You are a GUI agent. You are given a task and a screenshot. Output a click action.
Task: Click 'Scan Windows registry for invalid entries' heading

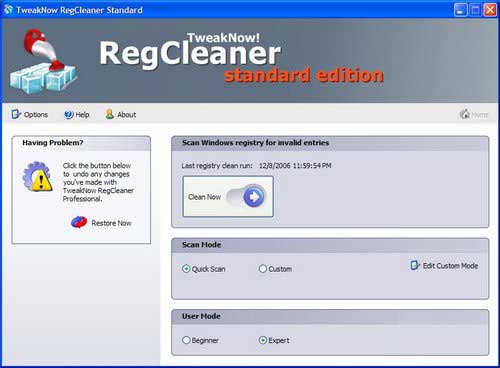coord(255,143)
